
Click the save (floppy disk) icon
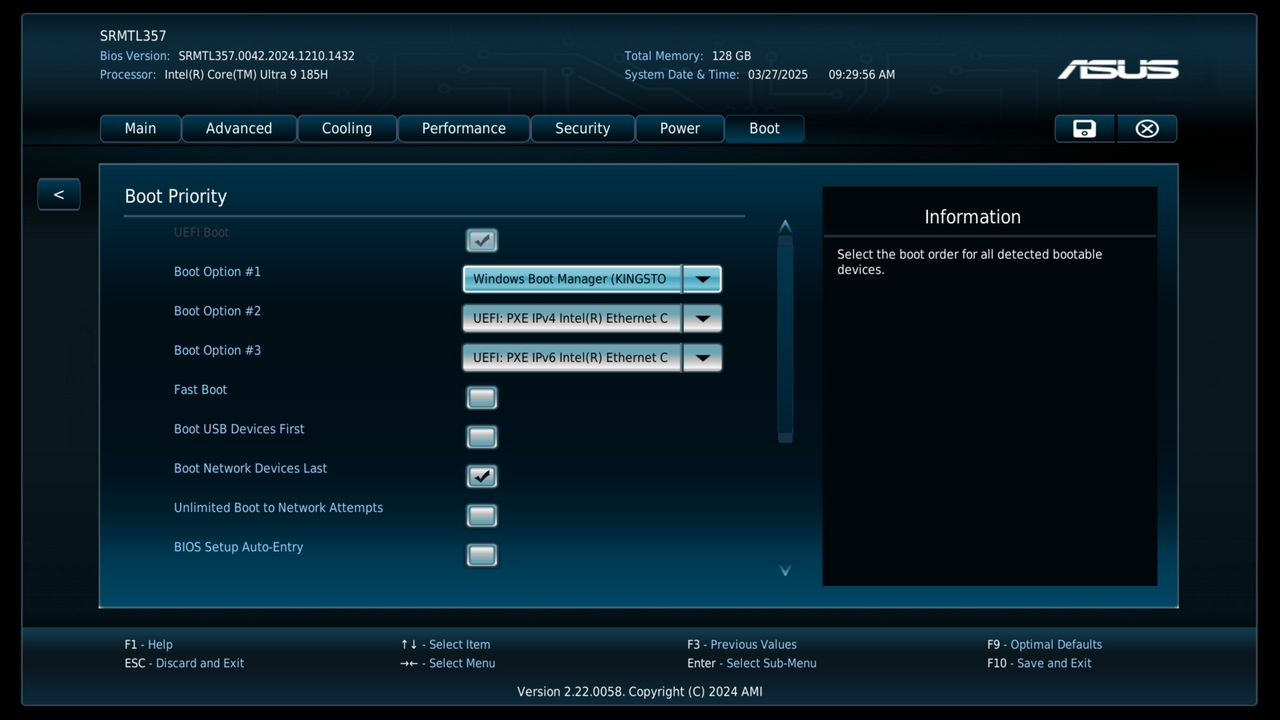click(x=1084, y=129)
